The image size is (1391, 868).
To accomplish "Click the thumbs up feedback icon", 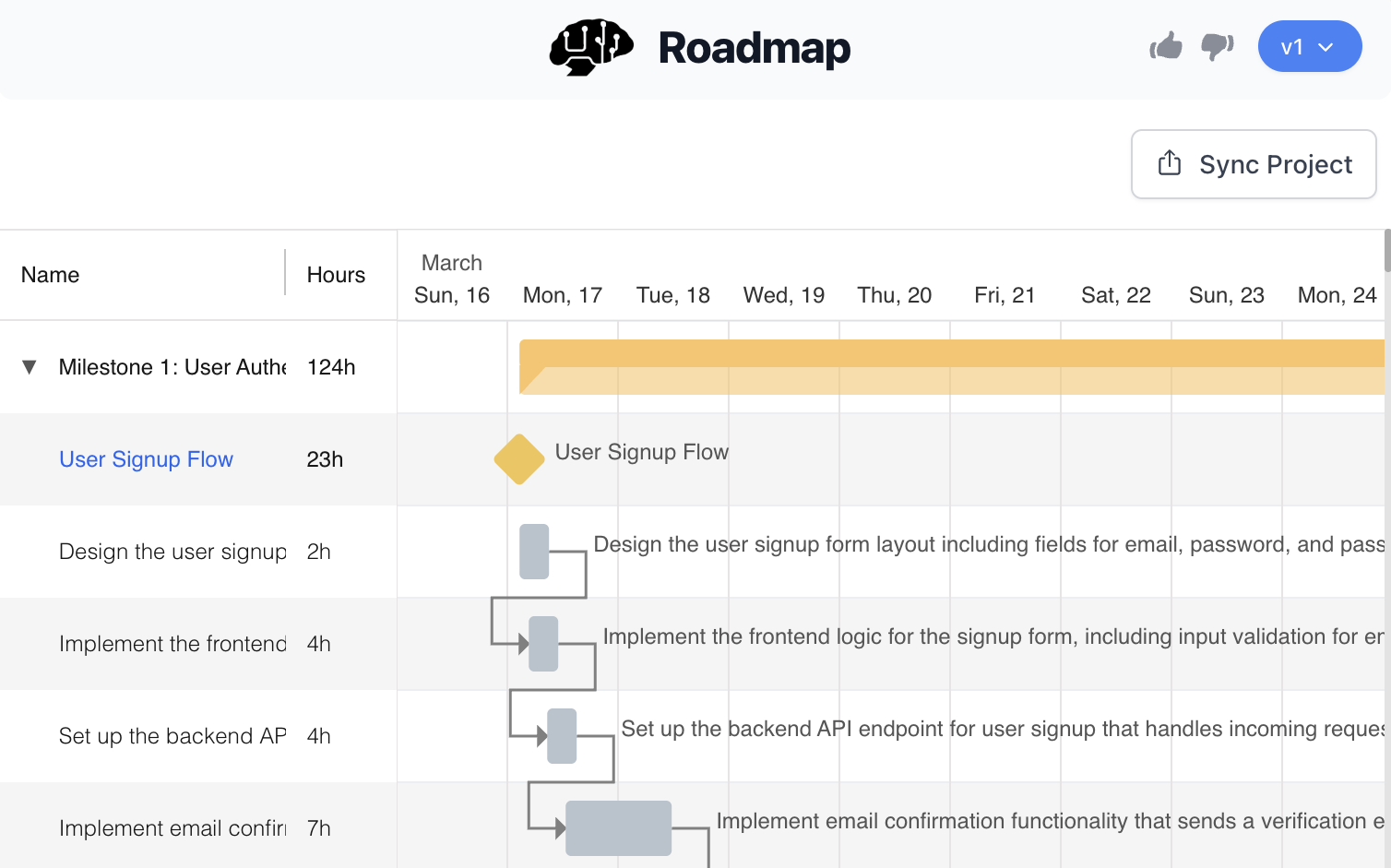I will (x=1166, y=45).
